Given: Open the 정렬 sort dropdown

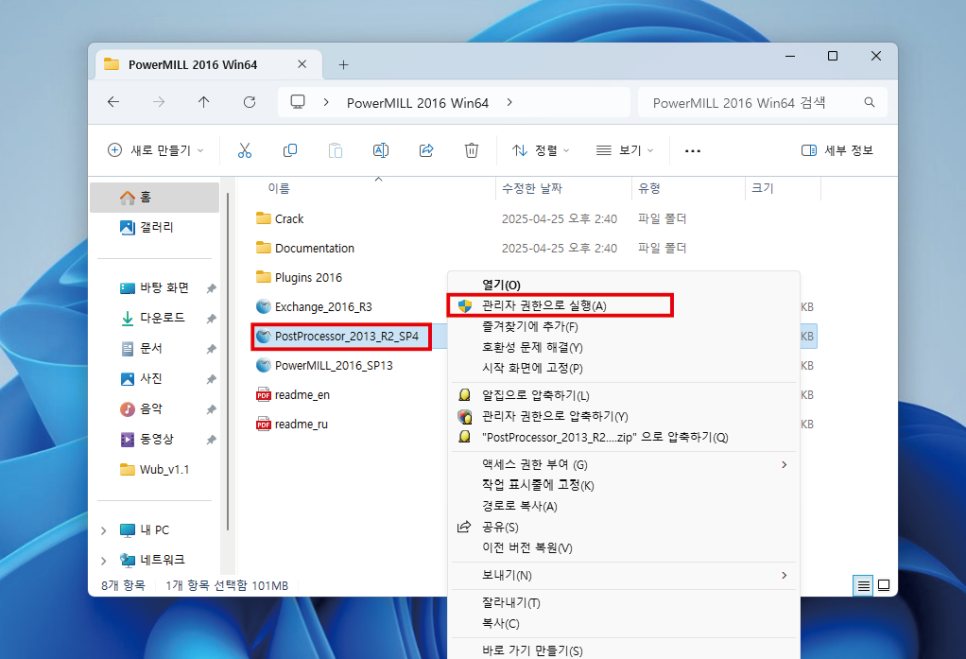Looking at the screenshot, I should tap(540, 150).
